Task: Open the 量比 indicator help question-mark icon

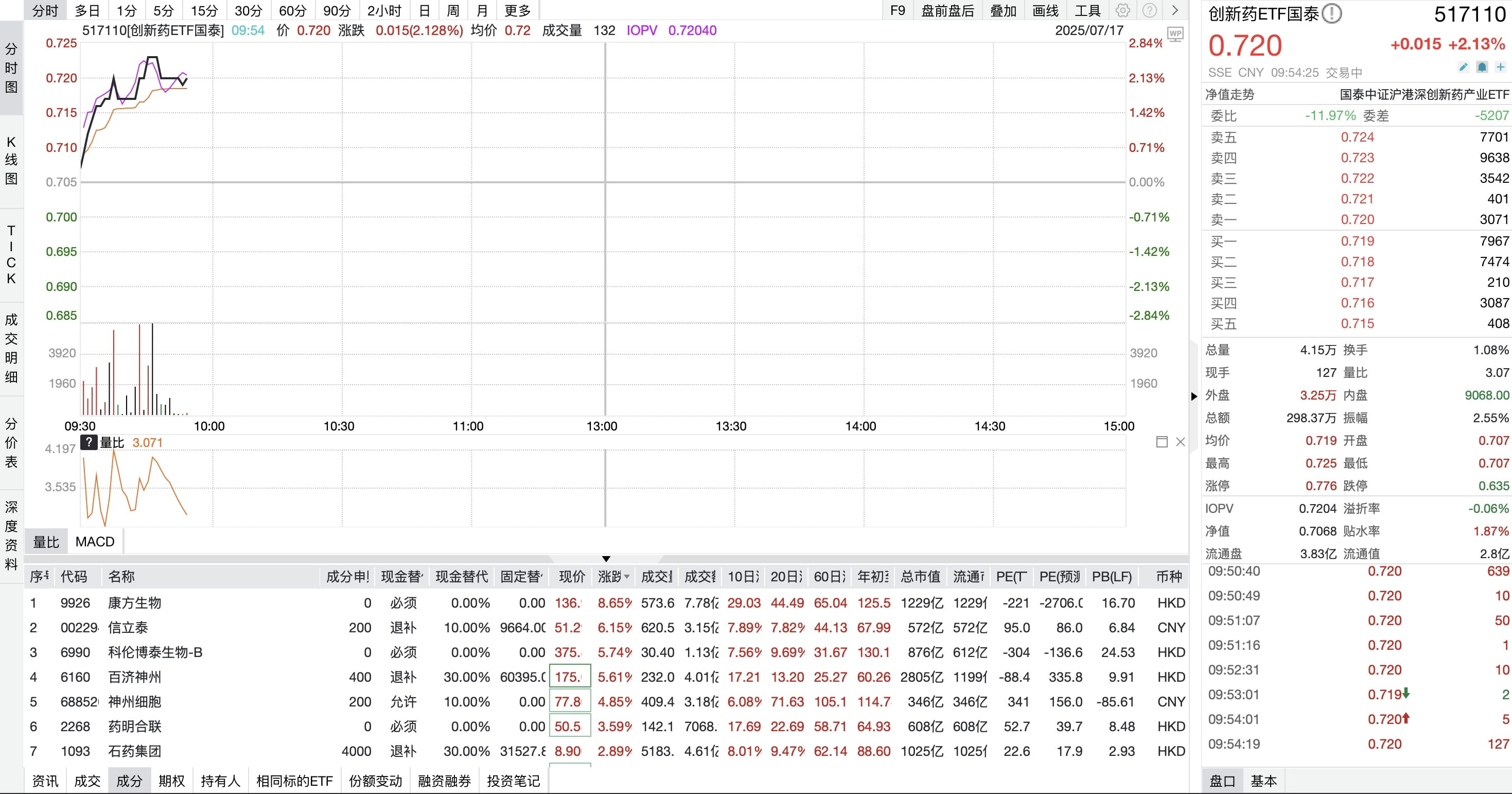Action: [x=88, y=442]
